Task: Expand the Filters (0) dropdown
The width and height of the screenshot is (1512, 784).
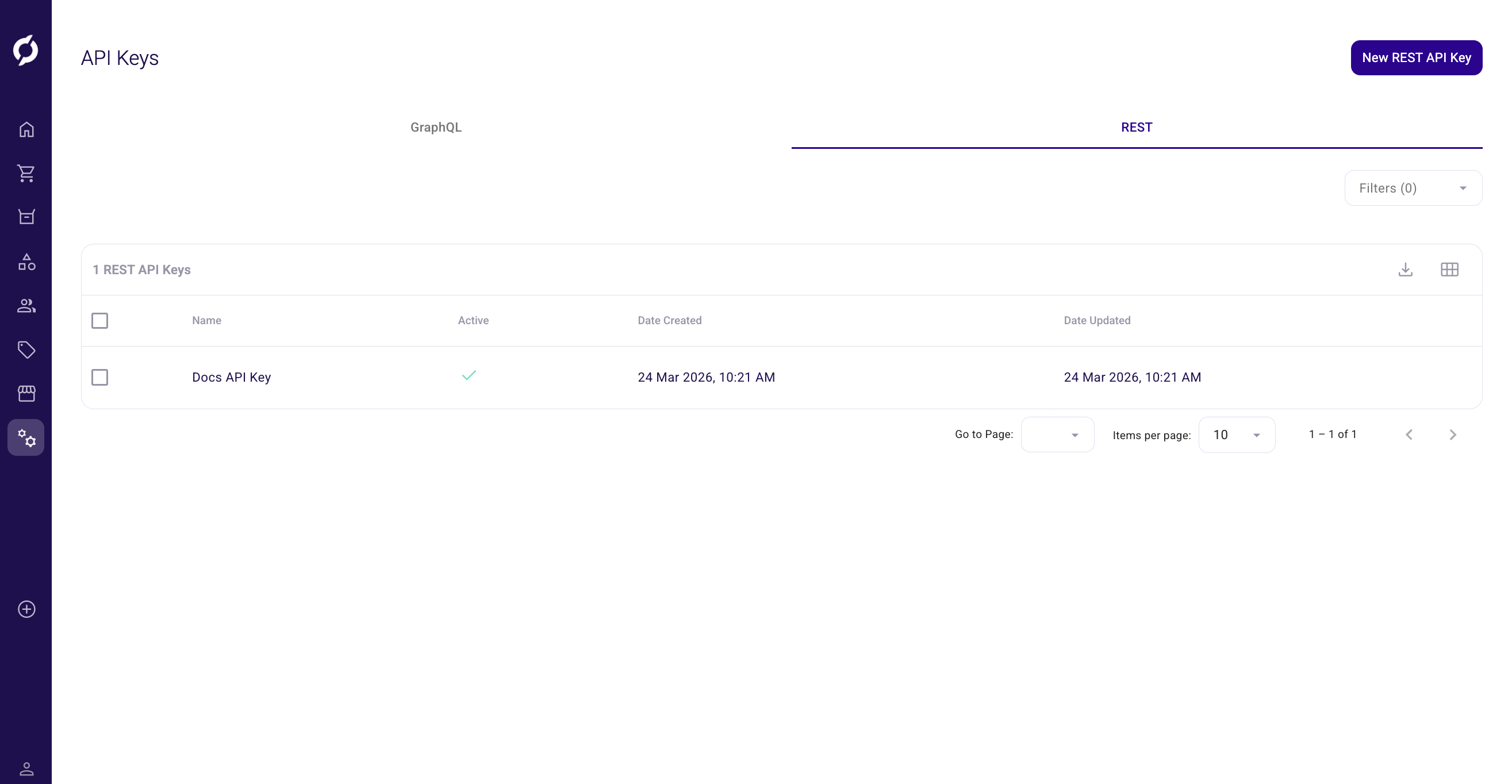Action: click(x=1413, y=189)
